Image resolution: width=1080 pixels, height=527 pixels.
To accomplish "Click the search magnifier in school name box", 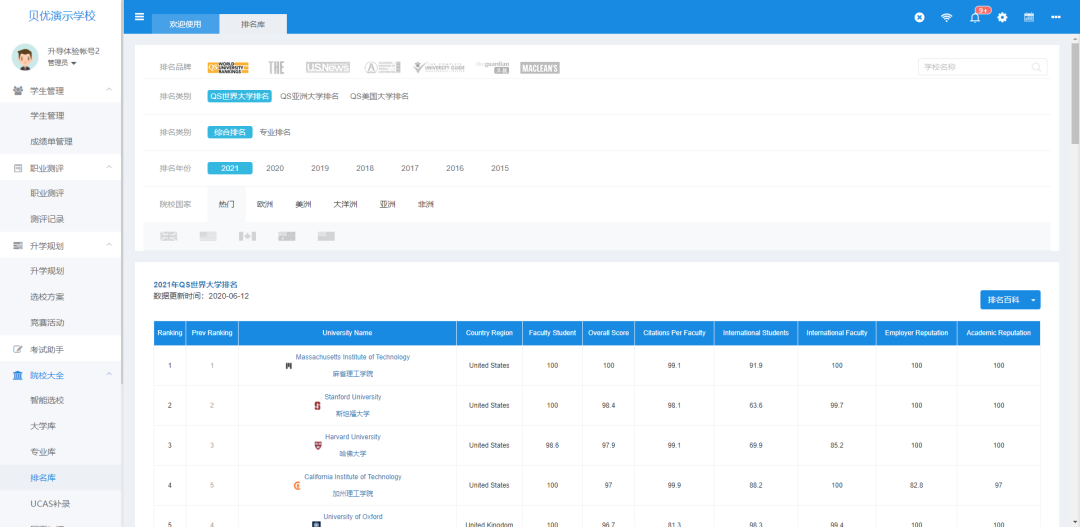I will (1036, 67).
